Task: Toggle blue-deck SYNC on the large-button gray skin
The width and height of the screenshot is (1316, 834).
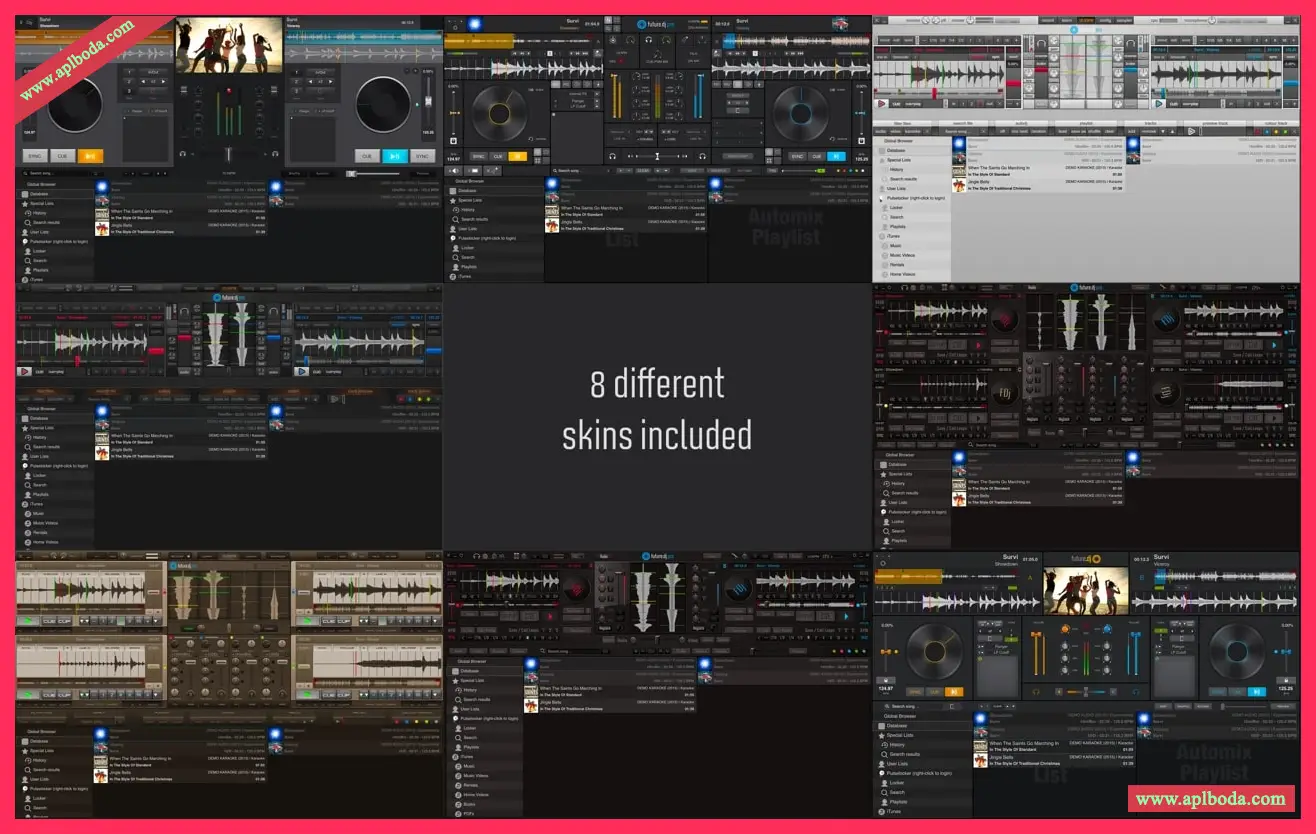Action: (422, 156)
